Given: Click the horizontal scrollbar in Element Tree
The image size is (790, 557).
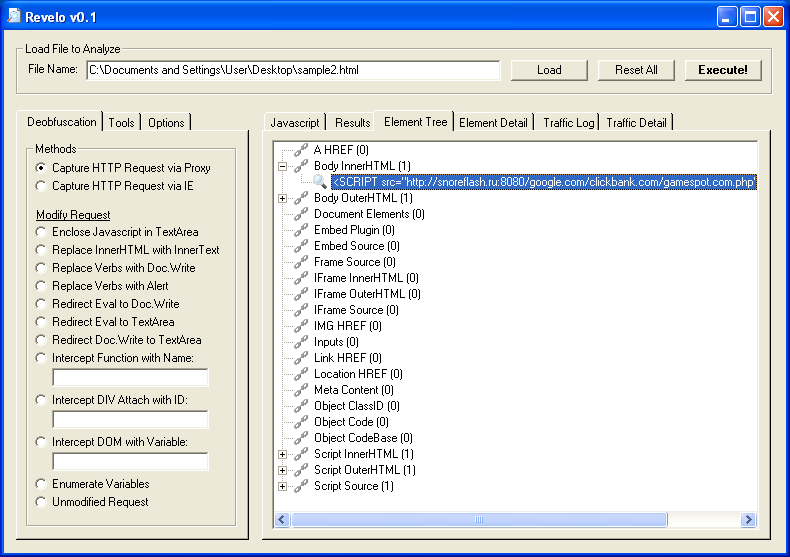Looking at the screenshot, I should [x=480, y=520].
